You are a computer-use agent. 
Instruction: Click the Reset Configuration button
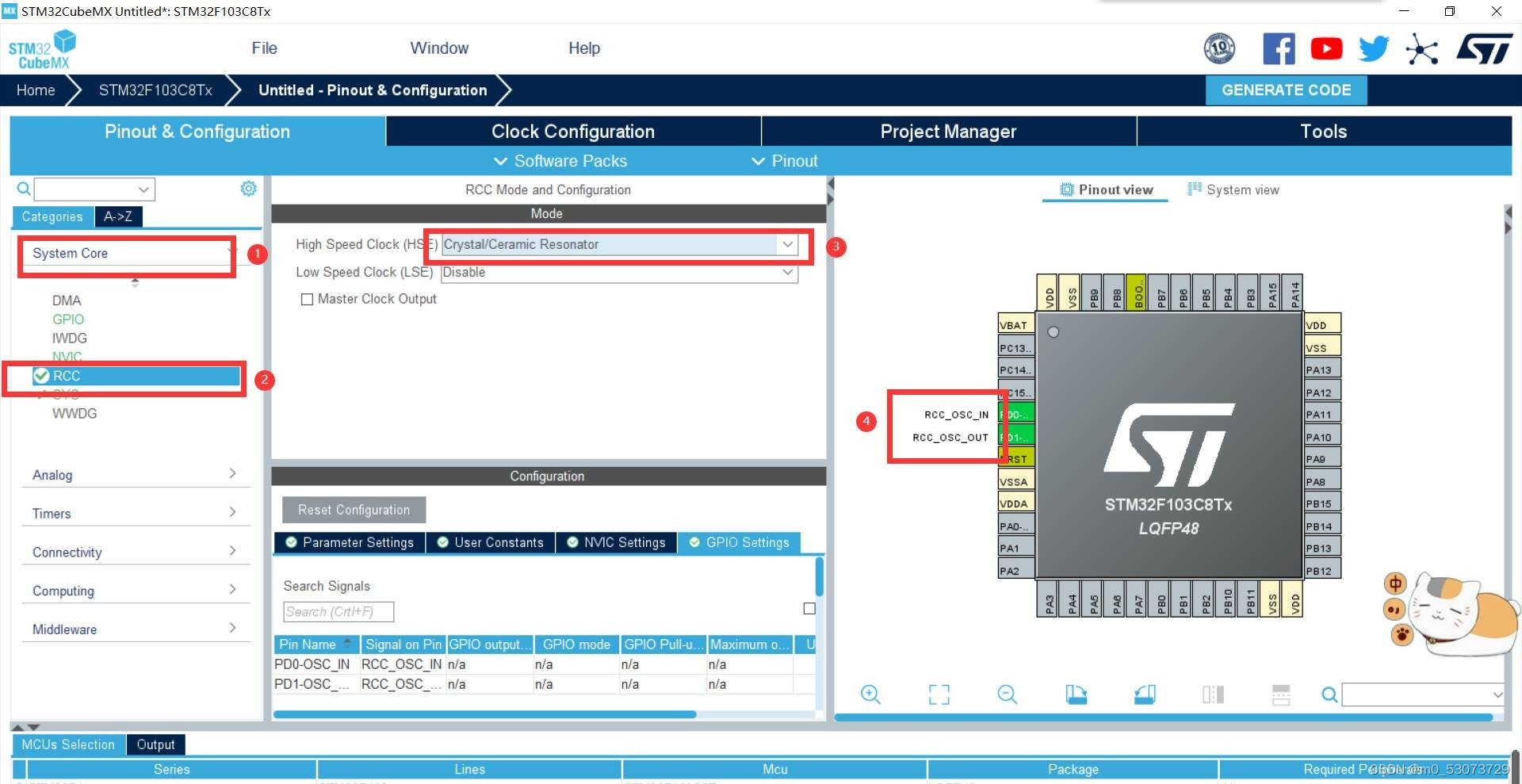[354, 510]
